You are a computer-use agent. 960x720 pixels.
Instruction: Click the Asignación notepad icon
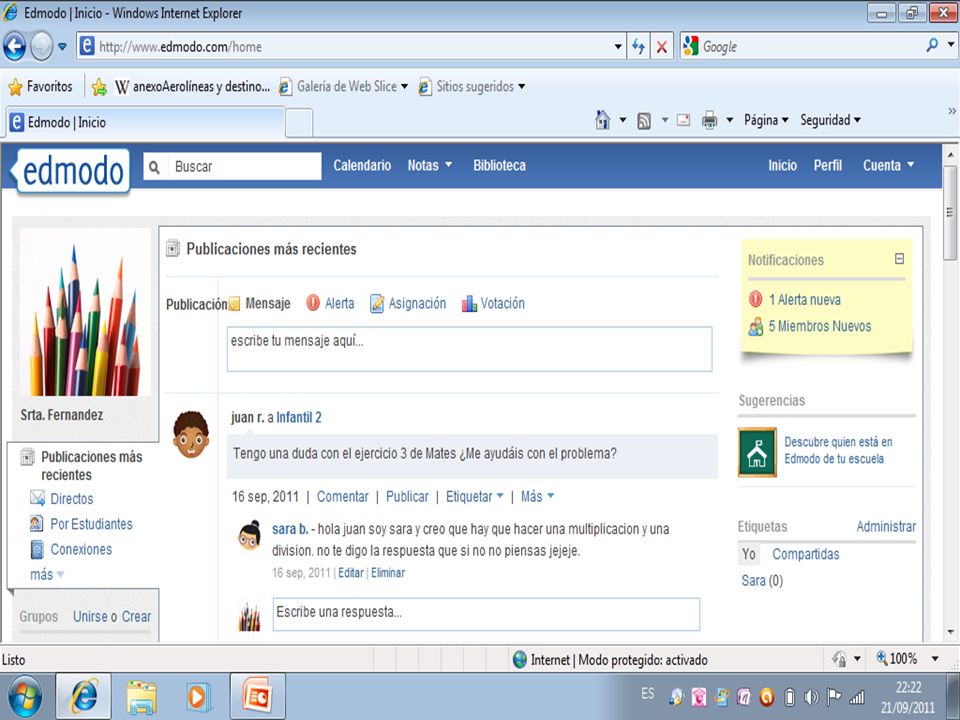pos(377,303)
